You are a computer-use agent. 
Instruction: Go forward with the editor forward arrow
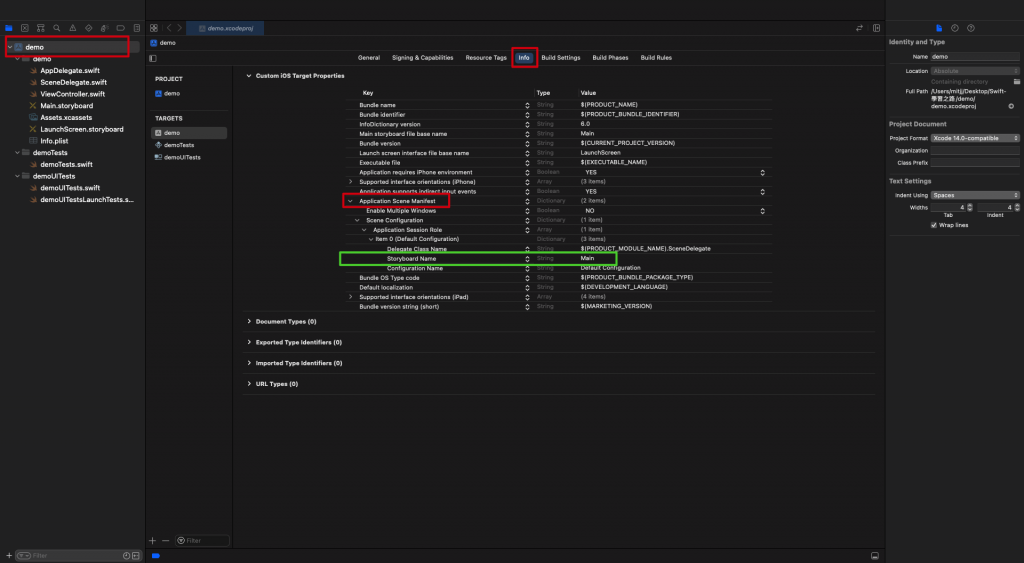point(180,28)
